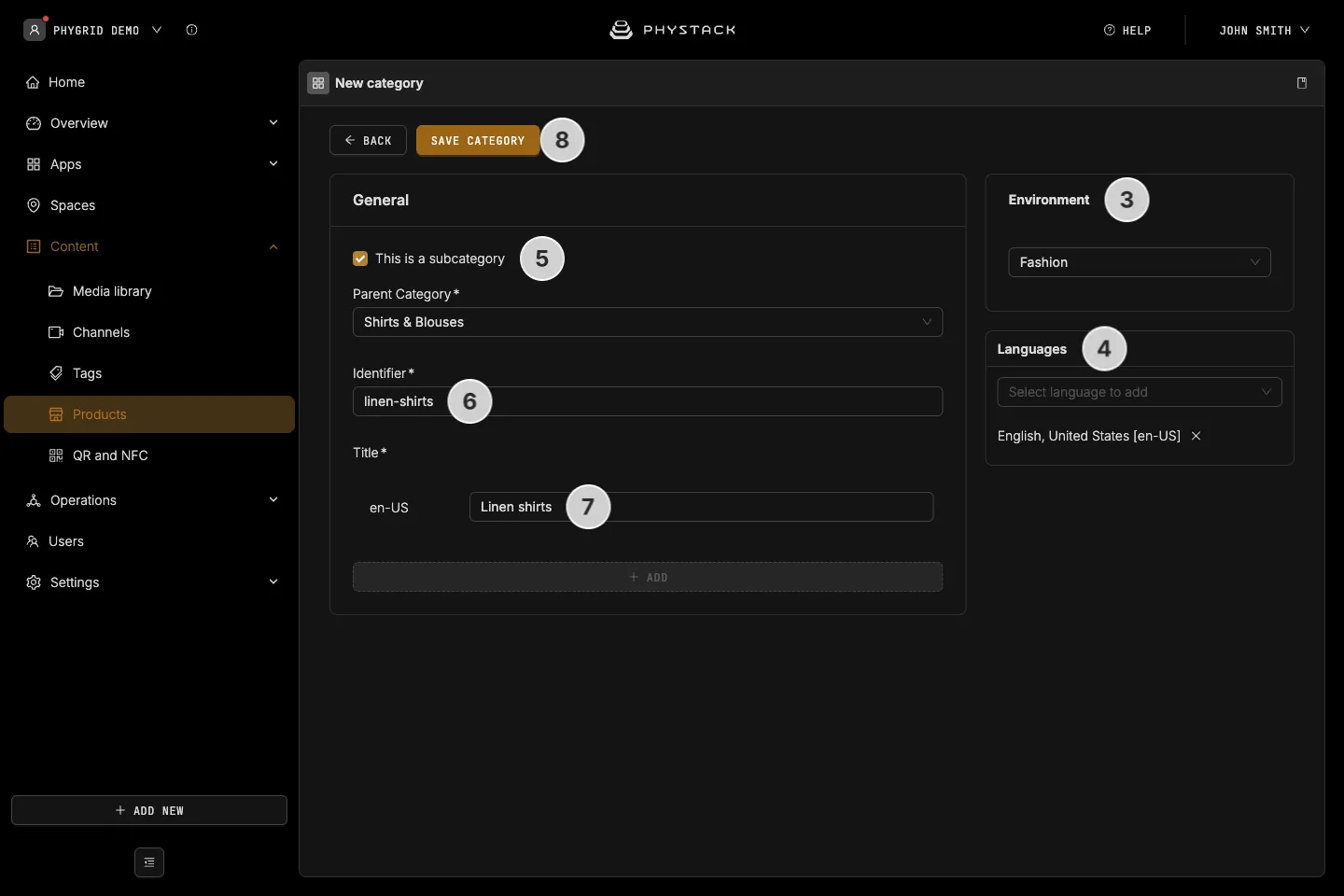Remove English, United States language with X
The width and height of the screenshot is (1344, 896).
click(x=1196, y=436)
